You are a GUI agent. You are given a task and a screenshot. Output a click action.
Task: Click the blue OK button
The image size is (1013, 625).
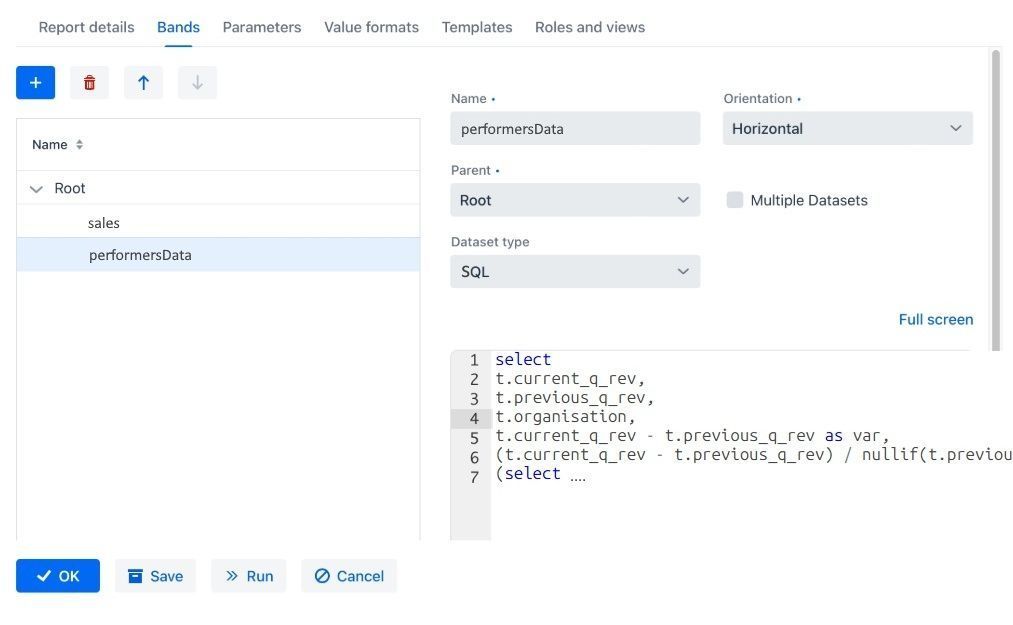point(58,576)
